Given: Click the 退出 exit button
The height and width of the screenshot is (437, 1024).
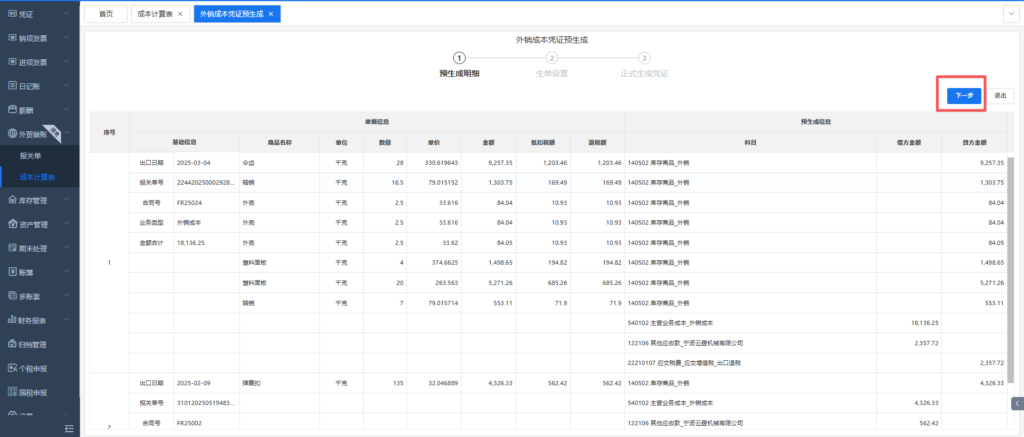Looking at the screenshot, I should [x=1000, y=96].
